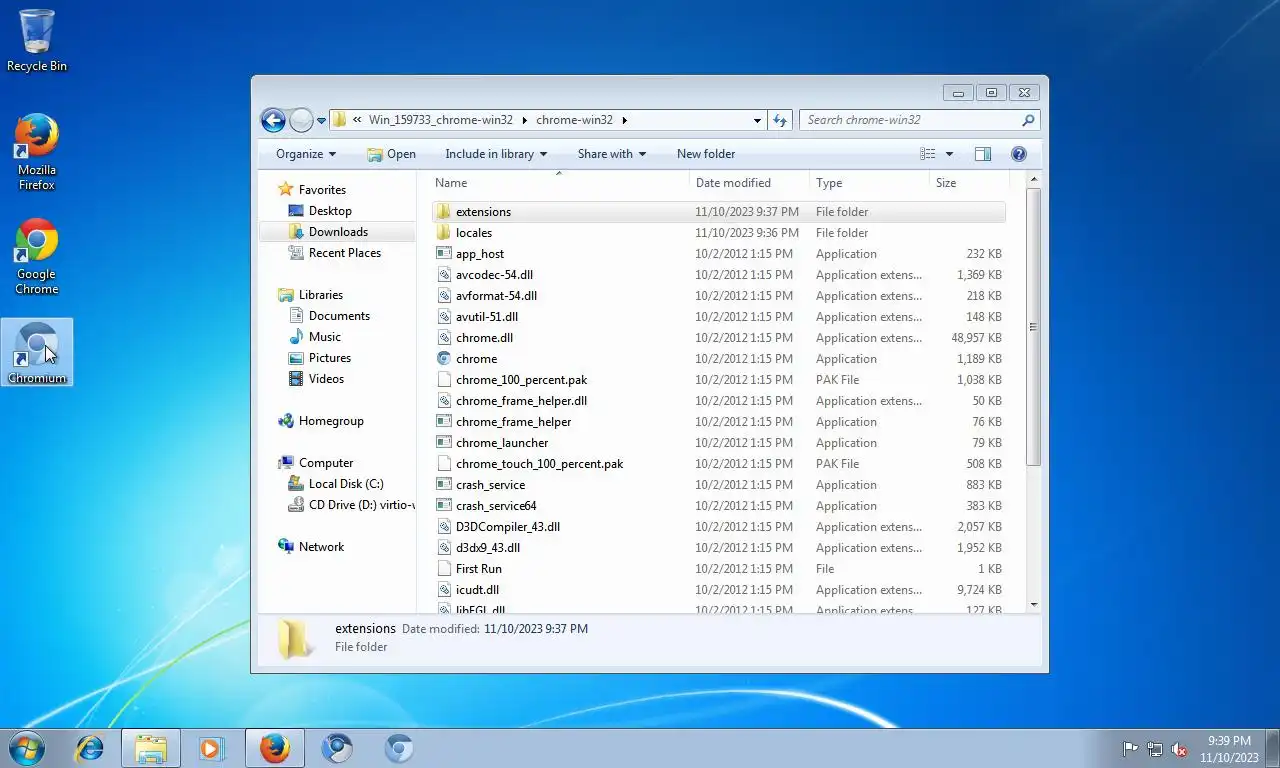The image size is (1280, 768).
Task: Select Downloads in the Favorites pane
Action: 338,232
